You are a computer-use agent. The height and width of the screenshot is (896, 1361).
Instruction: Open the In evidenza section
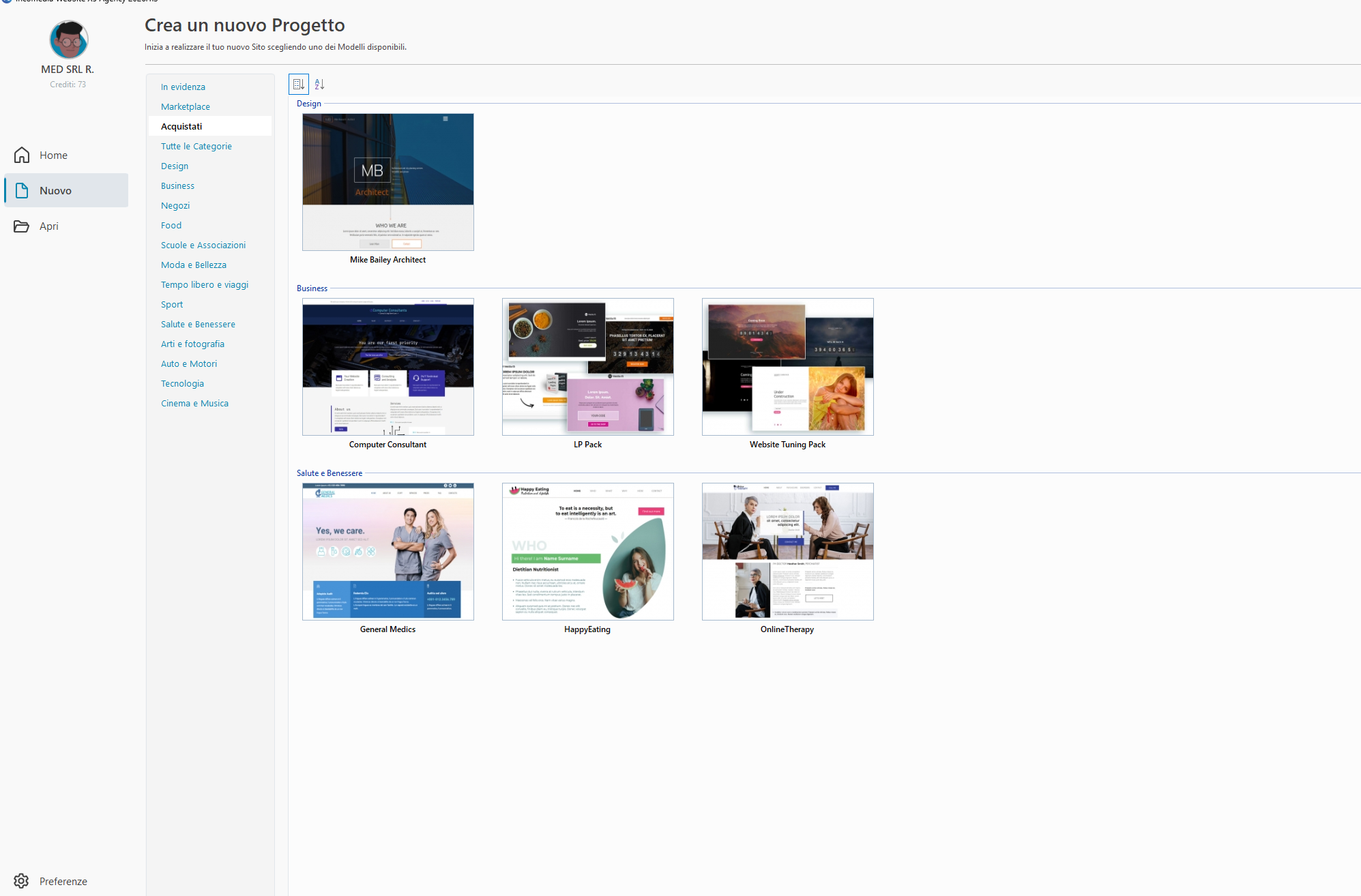[183, 87]
